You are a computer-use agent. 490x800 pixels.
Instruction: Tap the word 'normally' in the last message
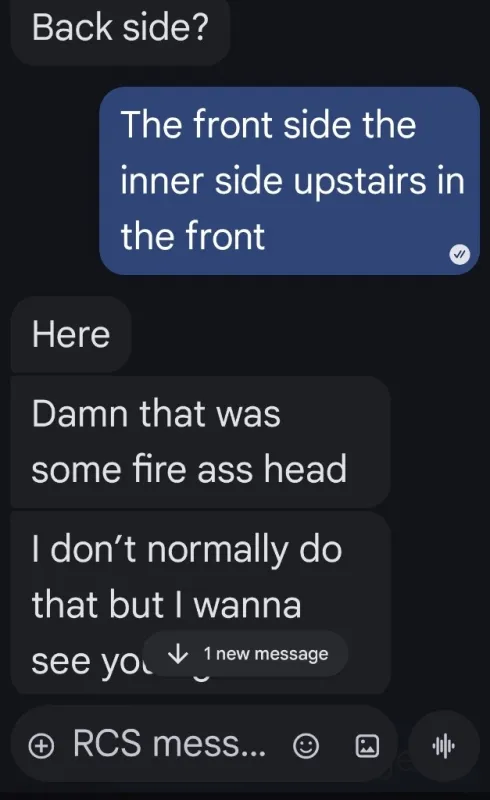[x=218, y=551]
